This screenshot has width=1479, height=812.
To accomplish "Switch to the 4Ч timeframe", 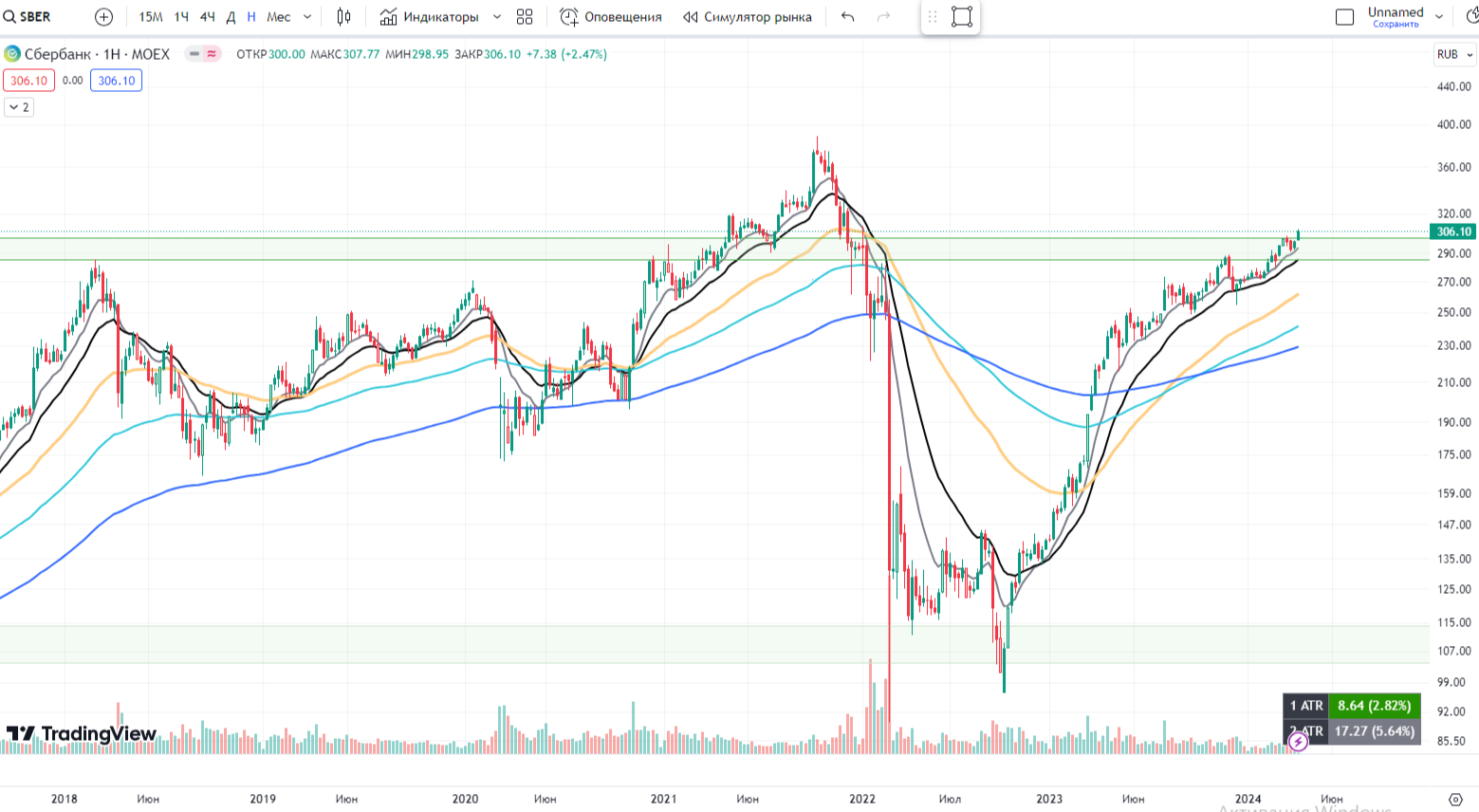I will [x=207, y=17].
